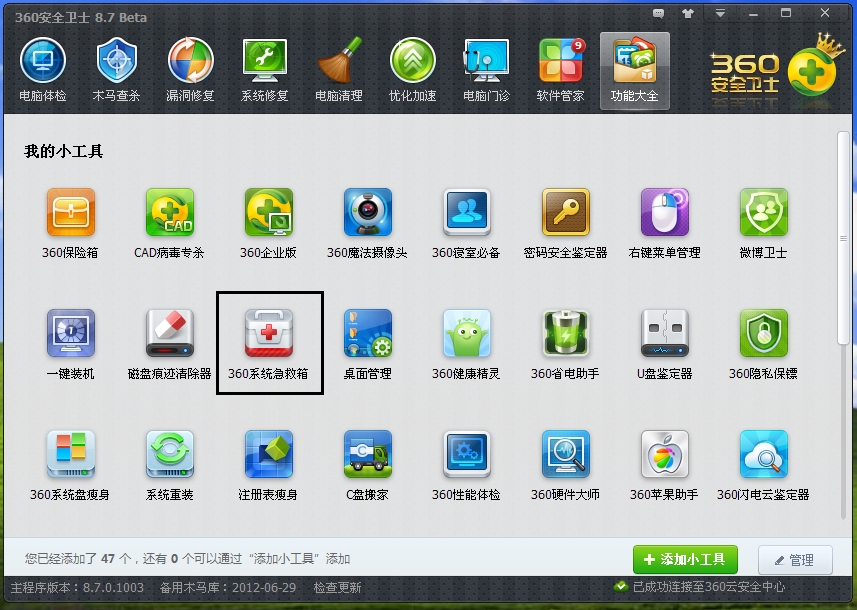
Task: Launch the 系统重装 tool
Action: coord(169,456)
